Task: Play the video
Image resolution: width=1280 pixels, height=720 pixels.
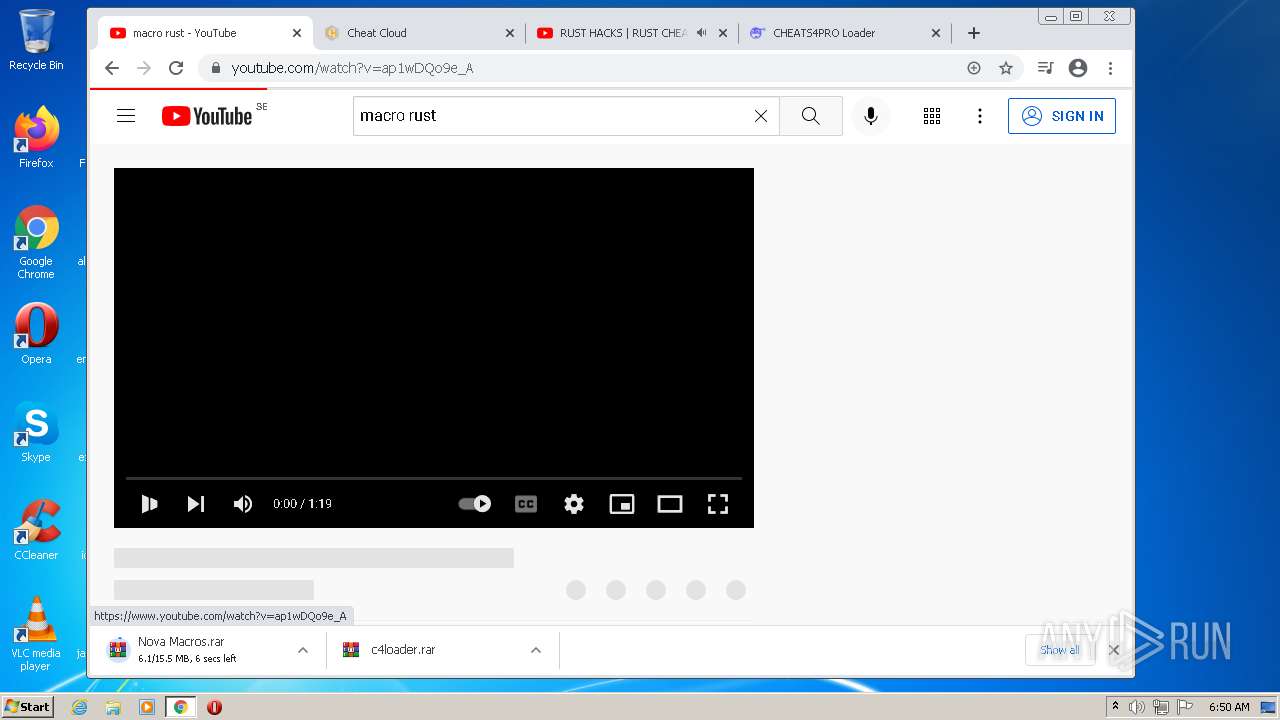Action: point(149,504)
